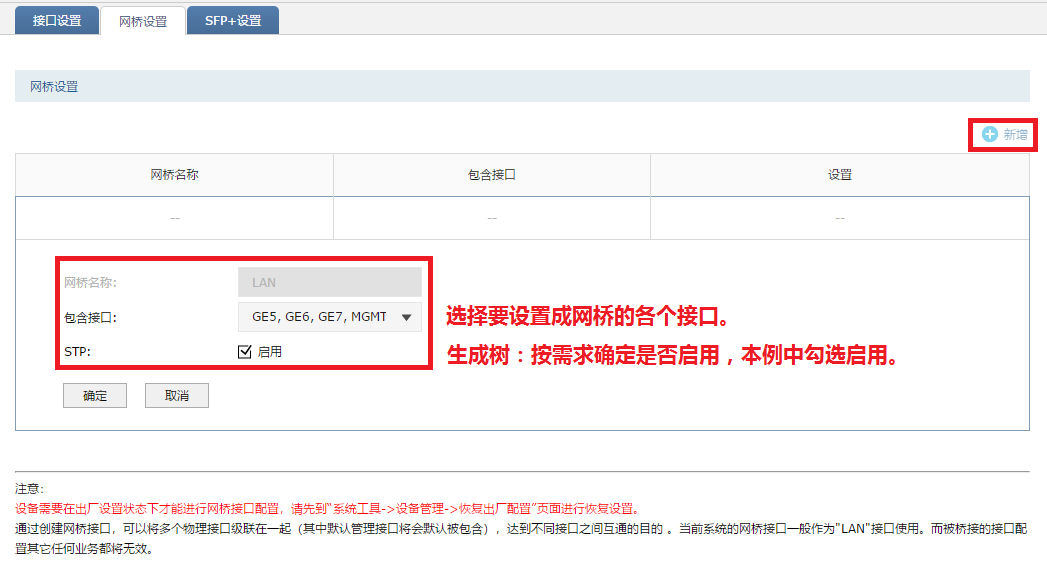Click the greyed-out LAN bridge name field
This screenshot has width=1047, height=564.
[x=329, y=282]
